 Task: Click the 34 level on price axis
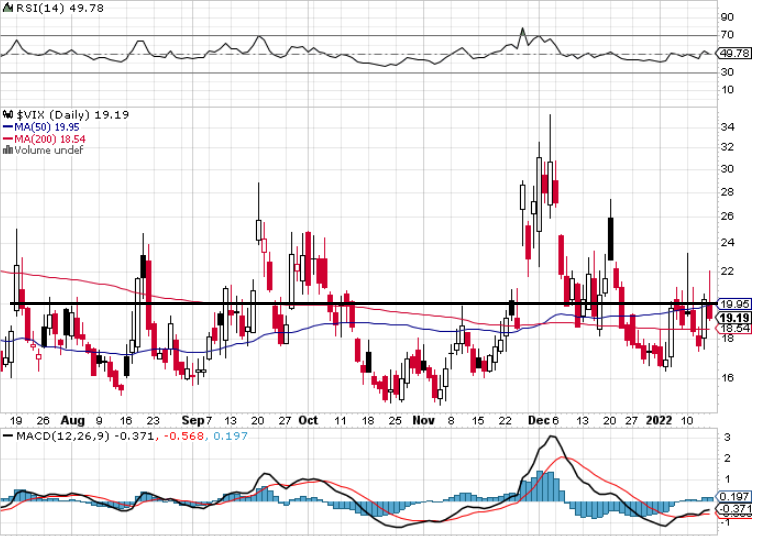[727, 127]
